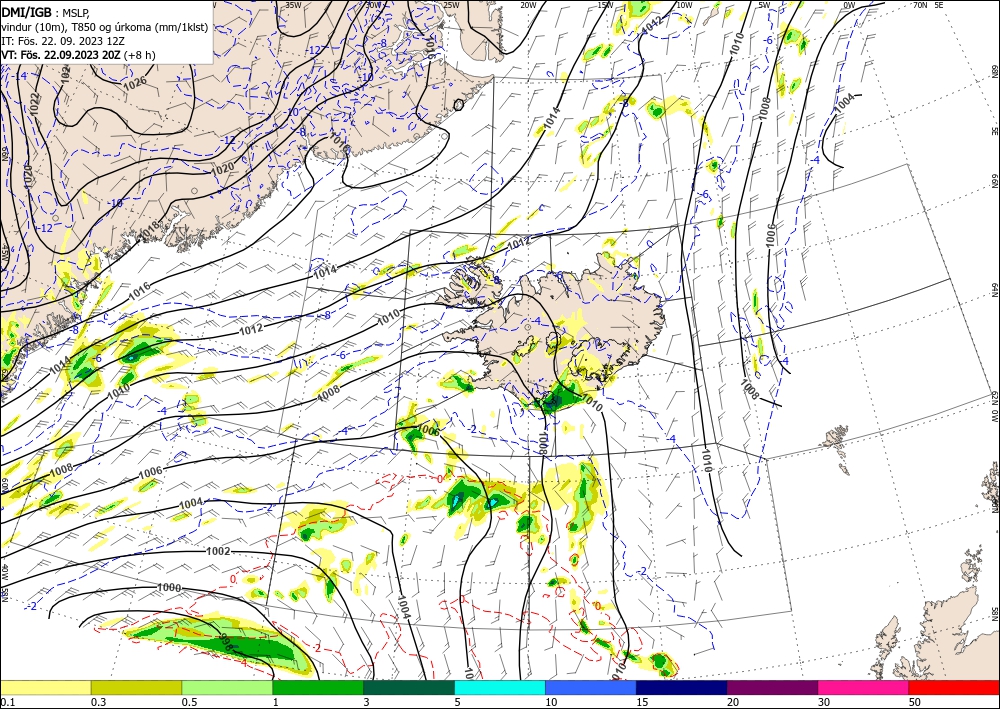Click the '5W' longitude label

click(x=764, y=5)
